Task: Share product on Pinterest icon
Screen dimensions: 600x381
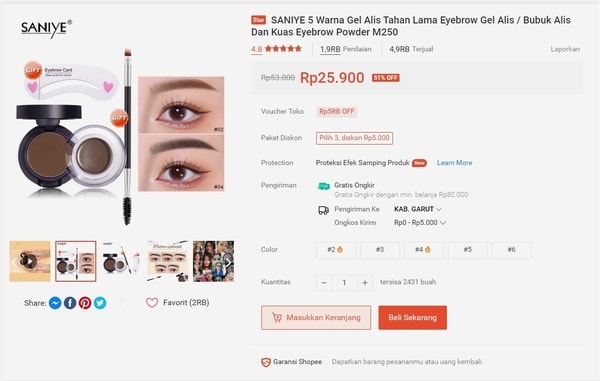Action: [x=85, y=303]
